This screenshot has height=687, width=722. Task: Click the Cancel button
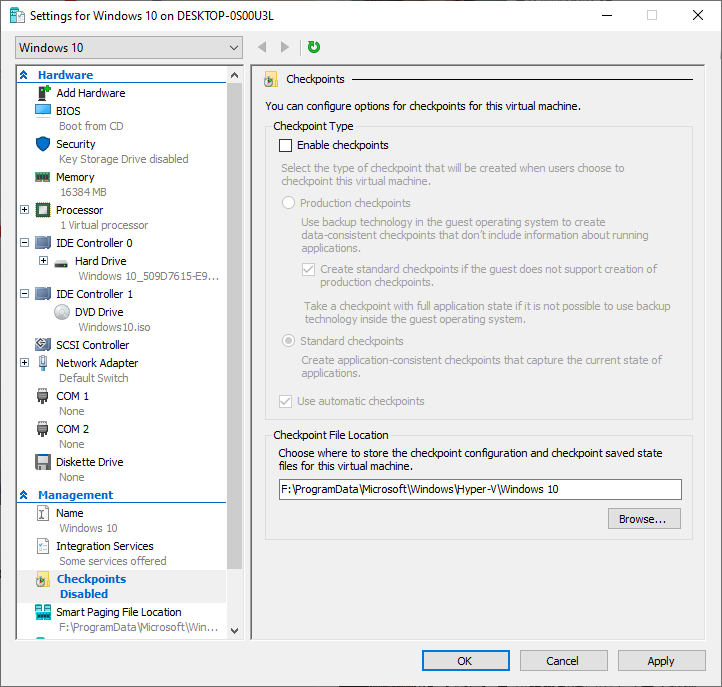[563, 661]
